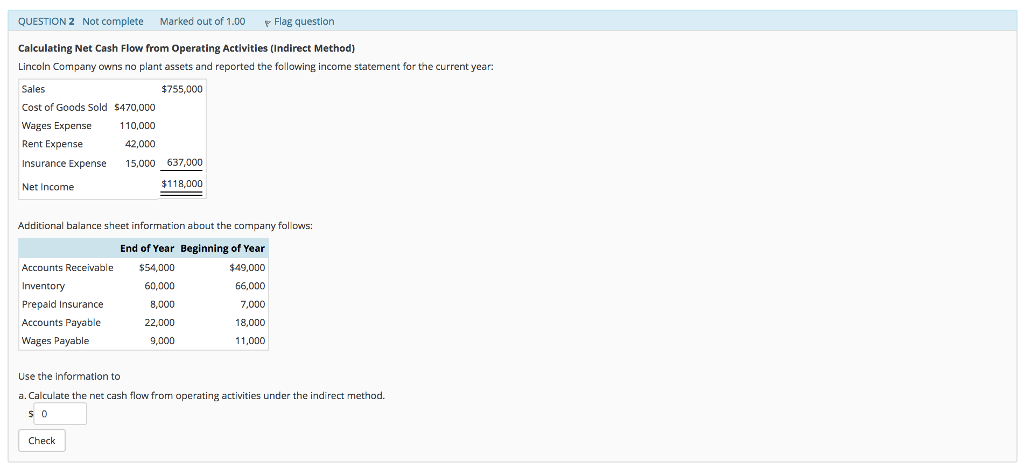Click total expenses figure 637,000
This screenshot has width=1024, height=469.
pyautogui.click(x=185, y=163)
